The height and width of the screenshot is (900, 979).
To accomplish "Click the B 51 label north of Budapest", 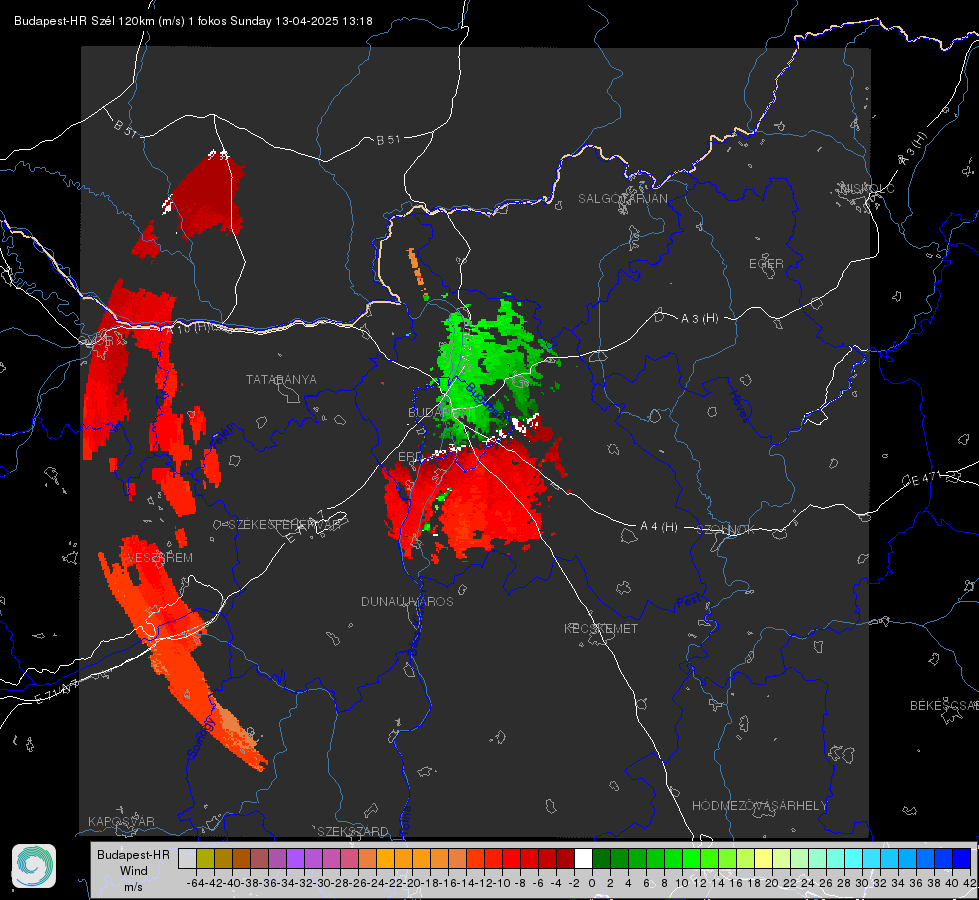I will coord(388,140).
